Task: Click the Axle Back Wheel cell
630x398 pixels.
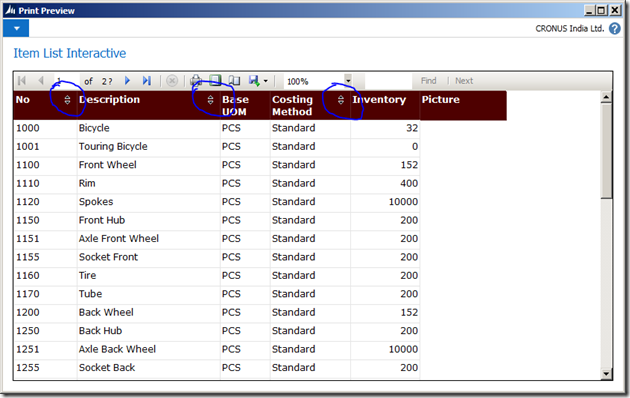Action: click(149, 350)
